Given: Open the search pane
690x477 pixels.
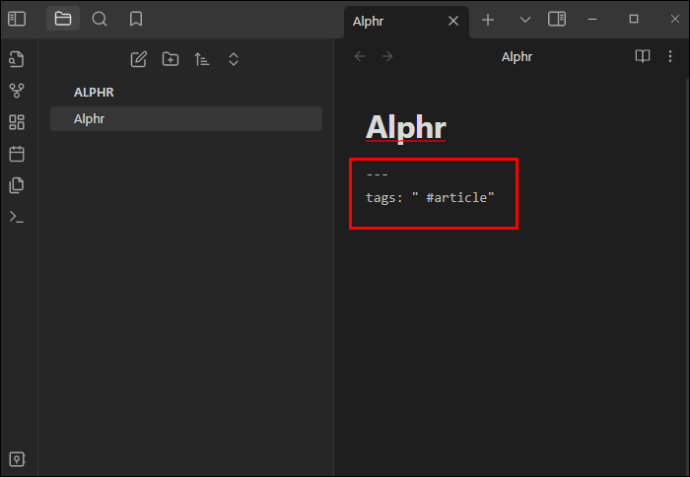Looking at the screenshot, I should tap(99, 19).
